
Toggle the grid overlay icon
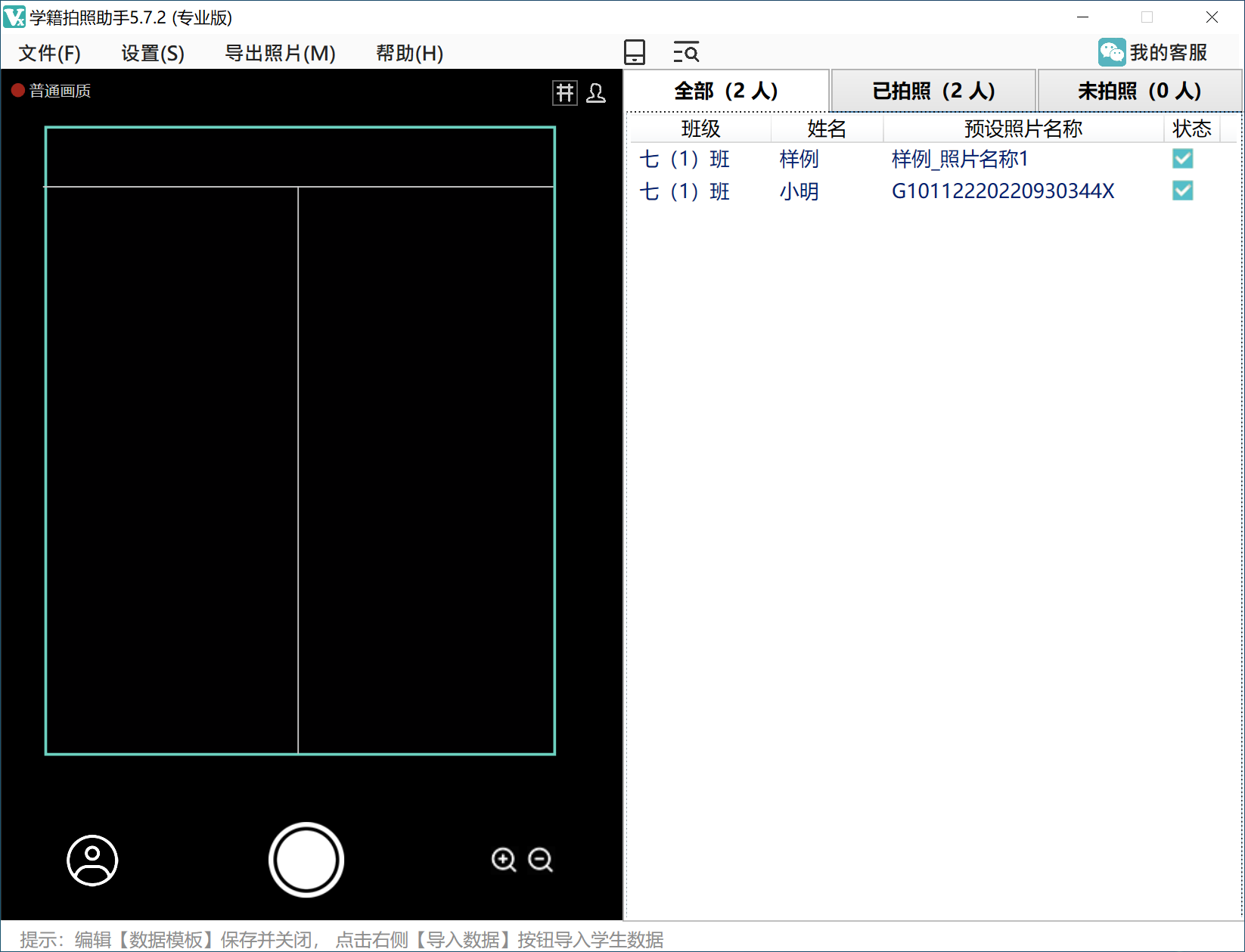pos(565,93)
